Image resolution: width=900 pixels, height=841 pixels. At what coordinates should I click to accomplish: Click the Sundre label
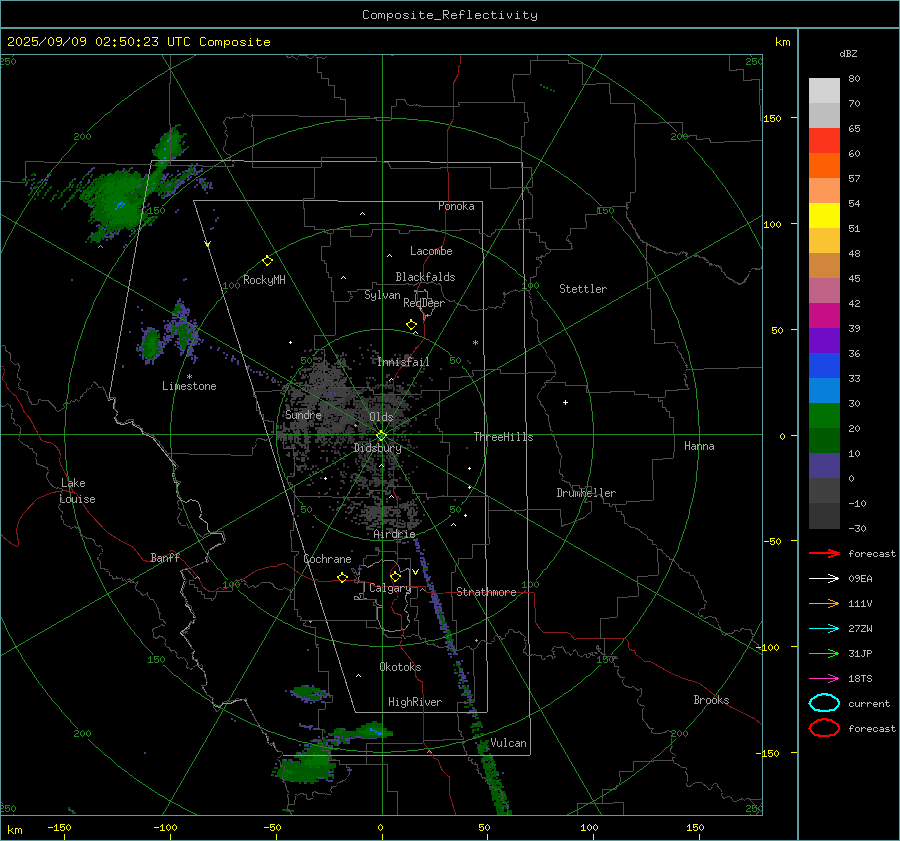click(303, 415)
